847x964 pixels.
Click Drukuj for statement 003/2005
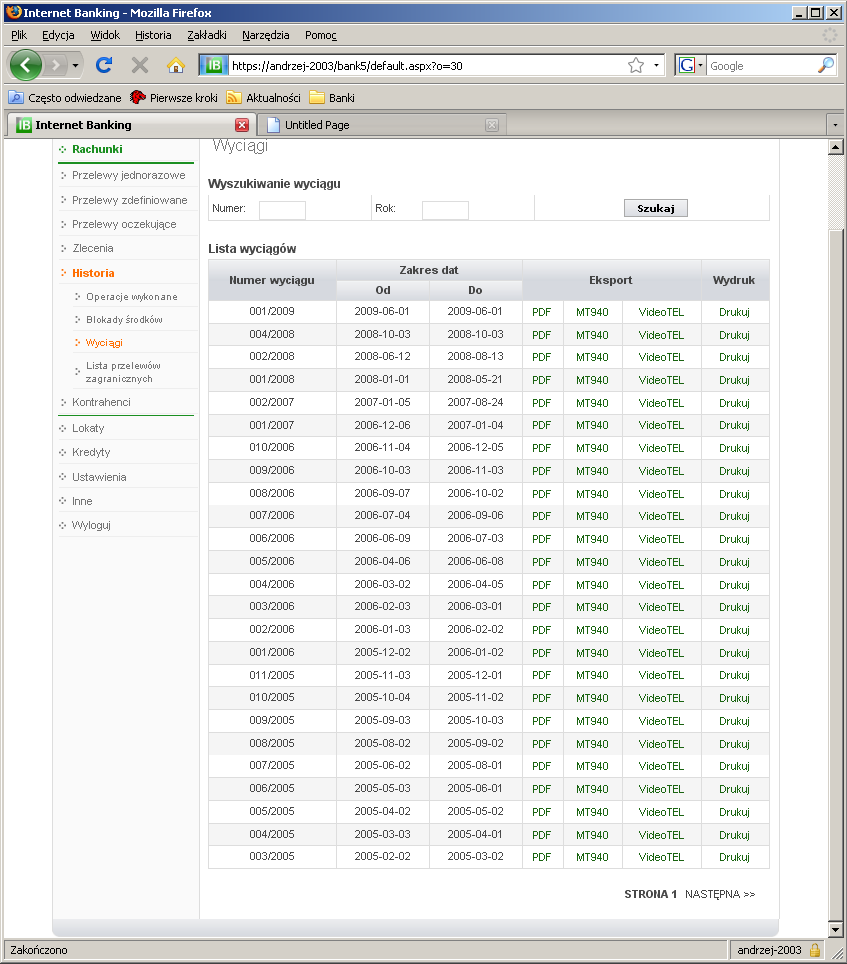(x=735, y=857)
